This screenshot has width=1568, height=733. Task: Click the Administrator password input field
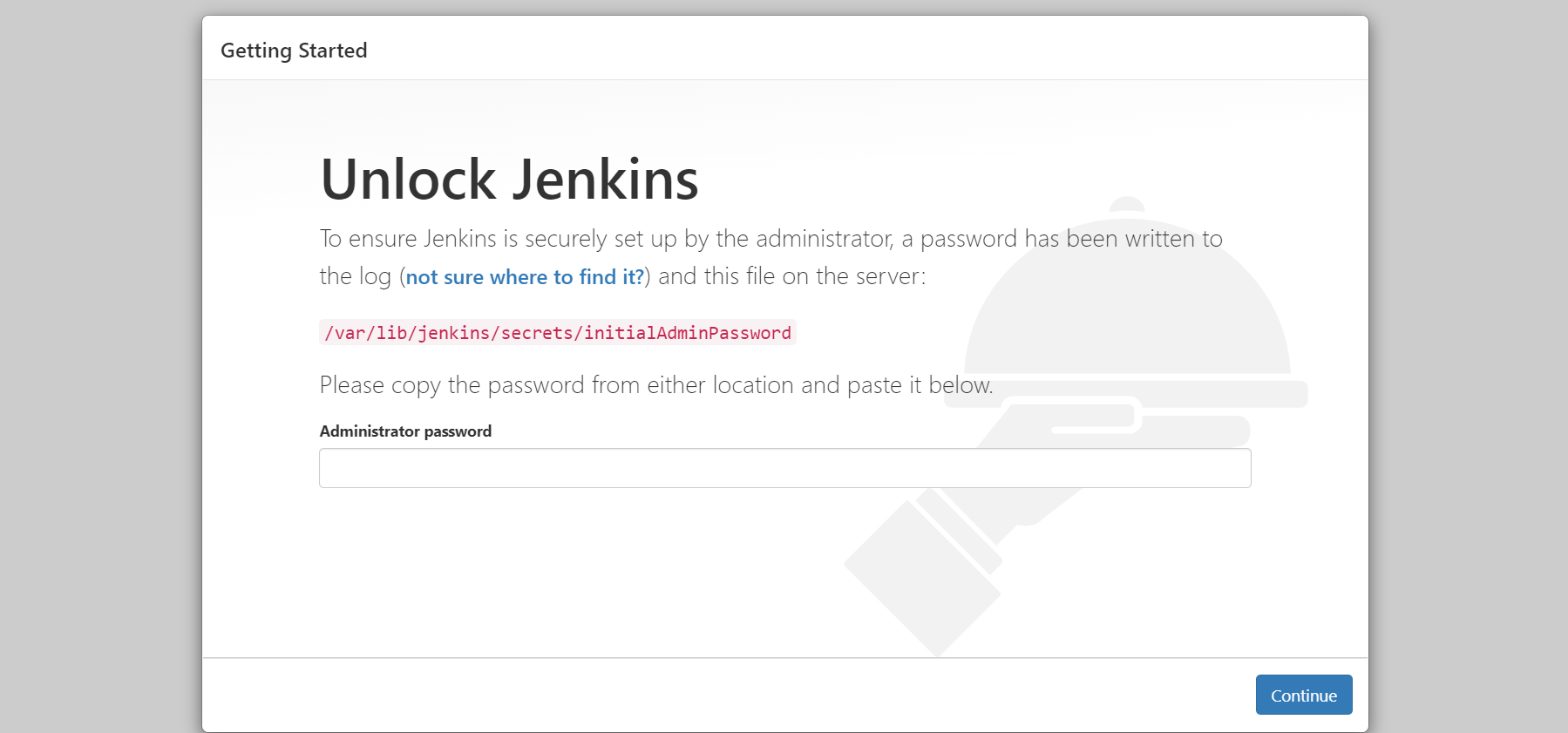click(784, 468)
